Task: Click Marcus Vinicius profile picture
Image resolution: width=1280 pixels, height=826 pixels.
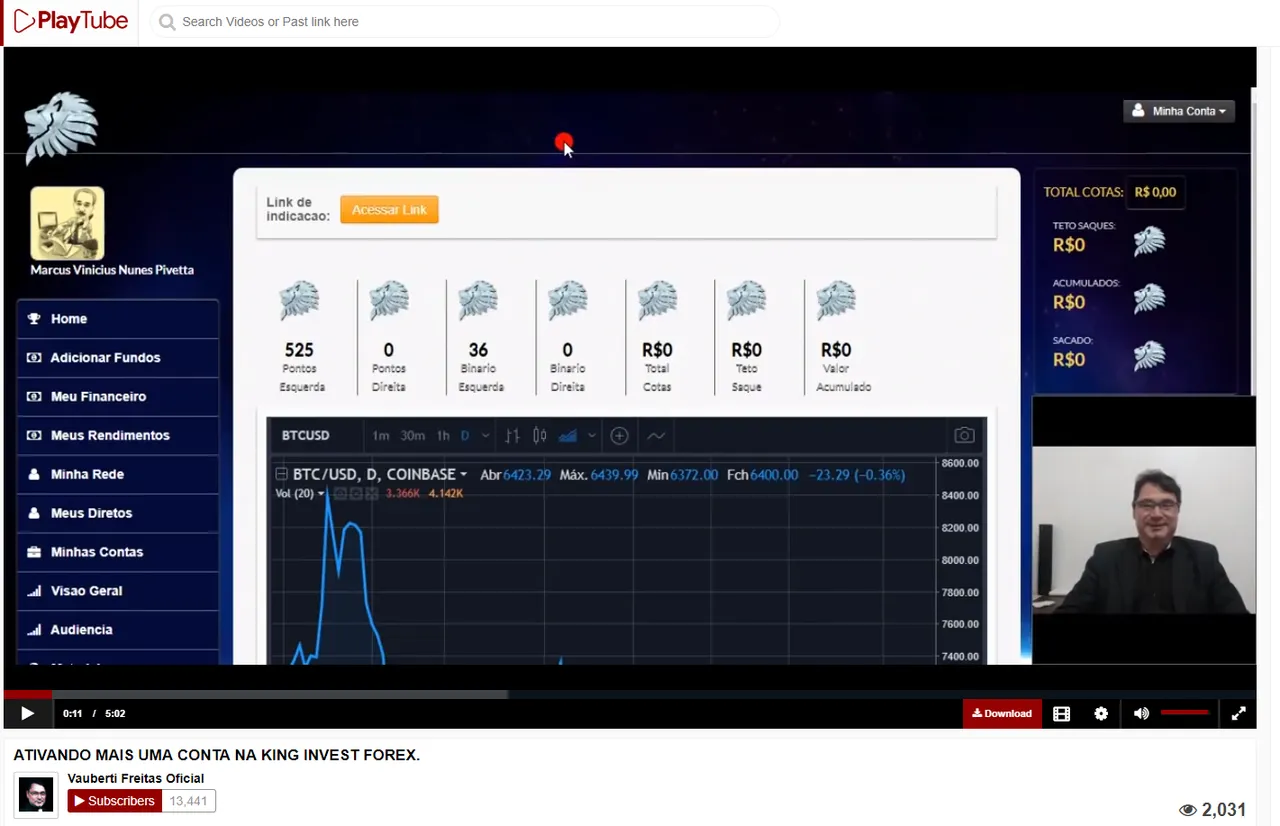Action: (x=67, y=223)
